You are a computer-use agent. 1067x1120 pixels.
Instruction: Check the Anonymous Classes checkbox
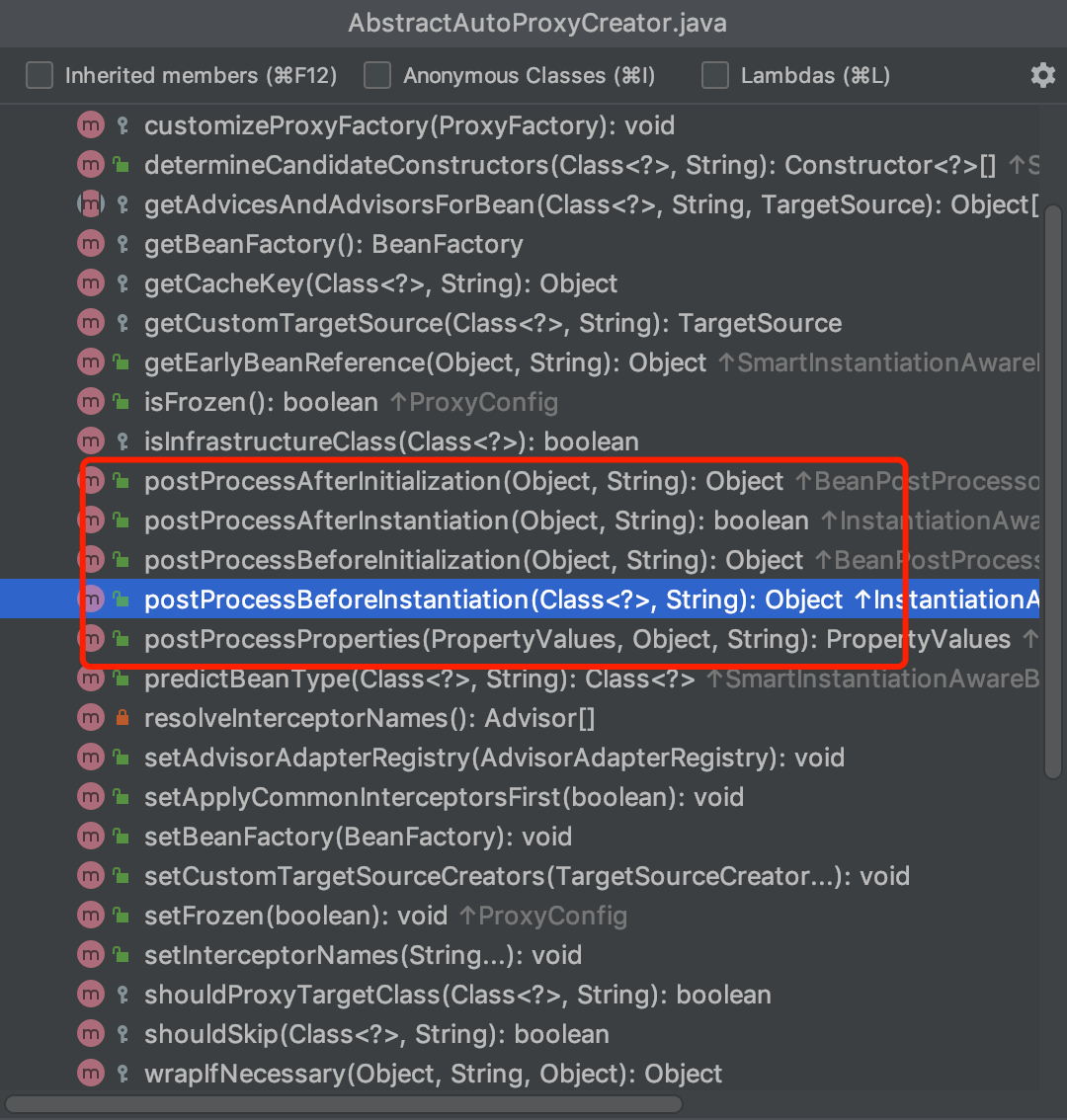tap(377, 75)
